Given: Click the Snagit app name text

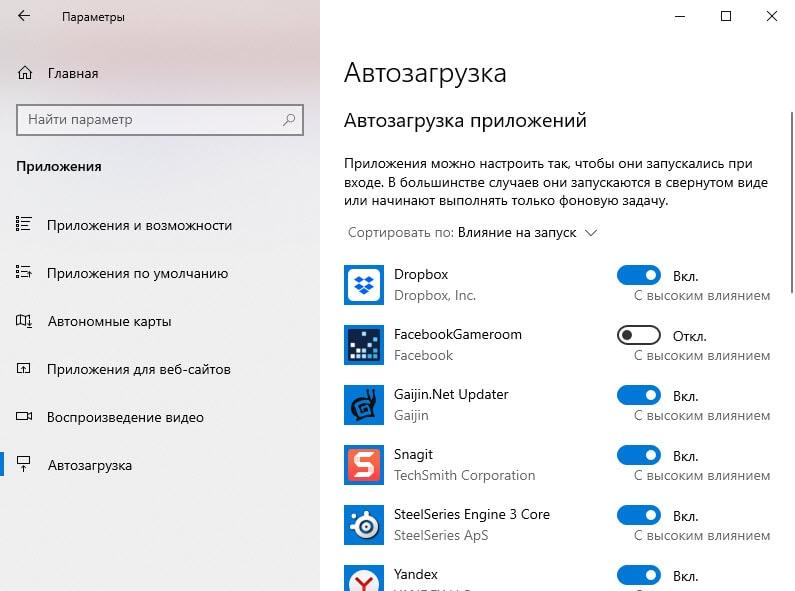Looking at the screenshot, I should [x=413, y=454].
